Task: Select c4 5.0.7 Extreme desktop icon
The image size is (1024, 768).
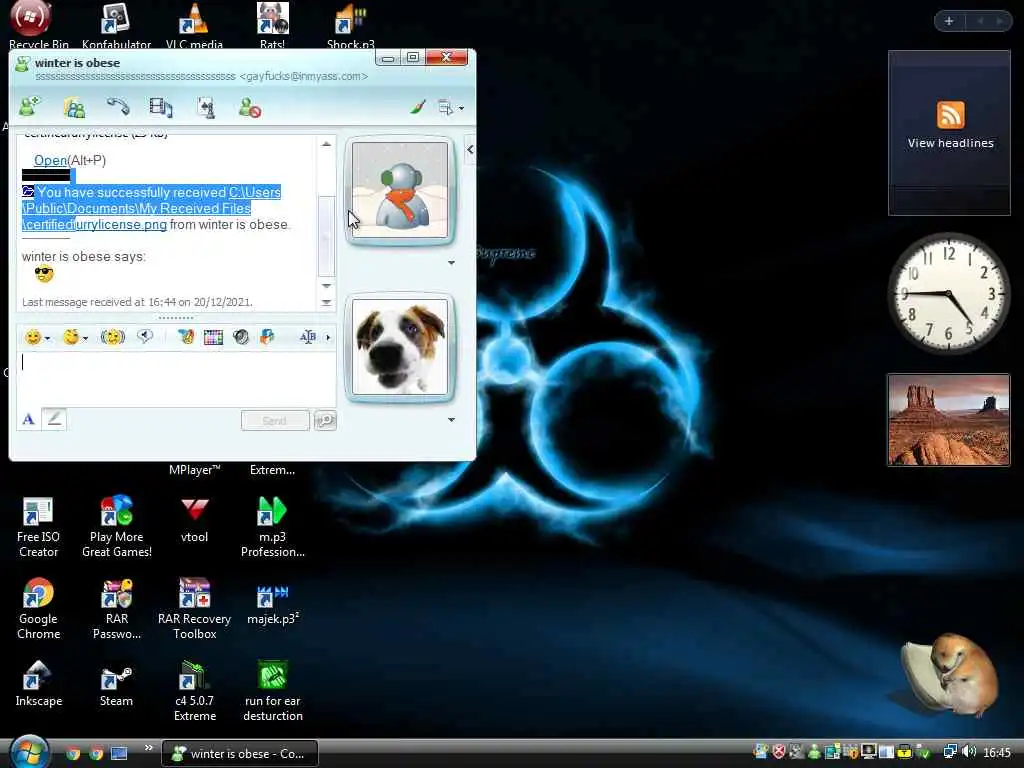Action: pos(195,691)
